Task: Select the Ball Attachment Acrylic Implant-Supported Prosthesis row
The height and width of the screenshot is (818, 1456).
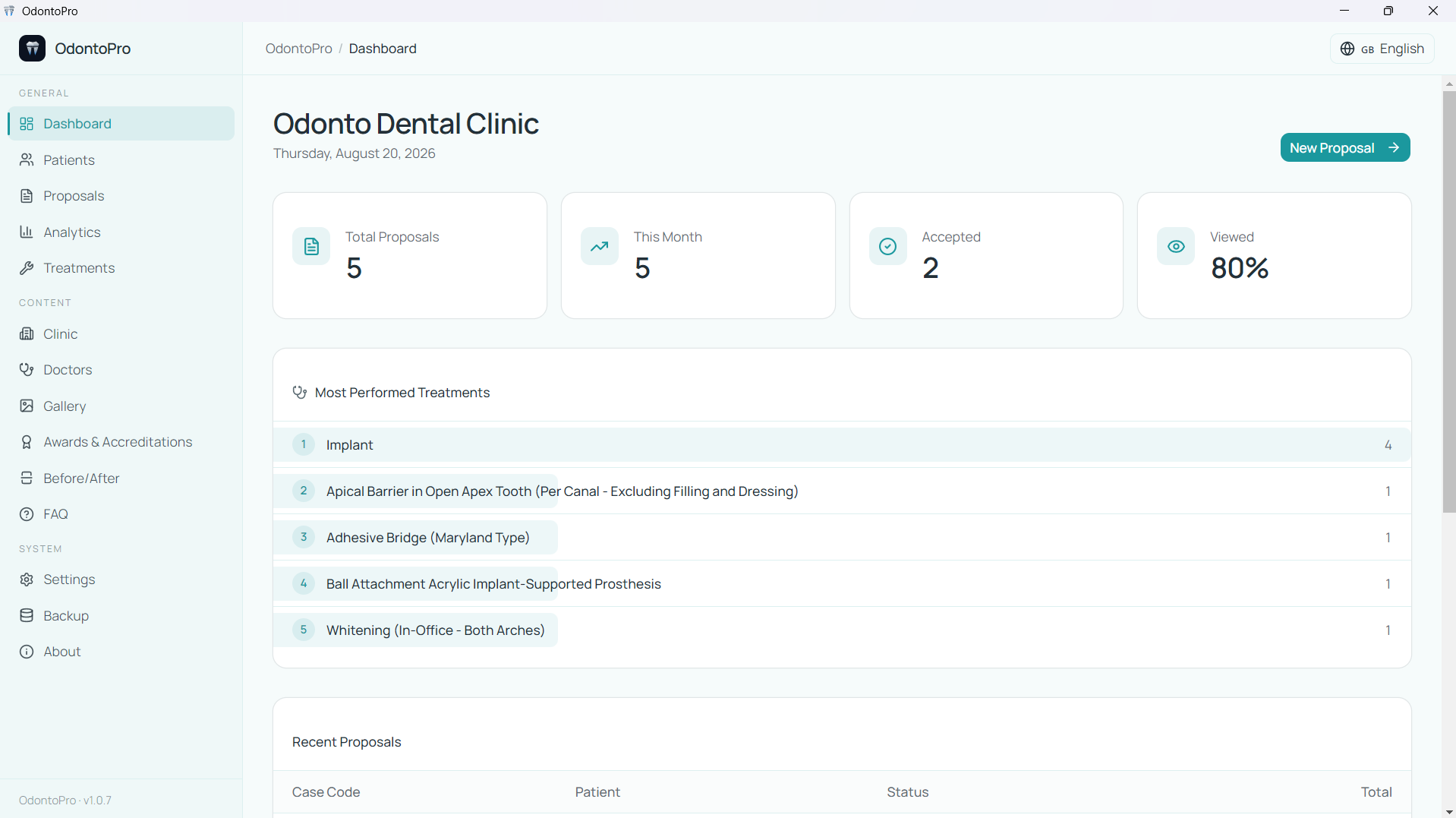Action: pyautogui.click(x=842, y=584)
